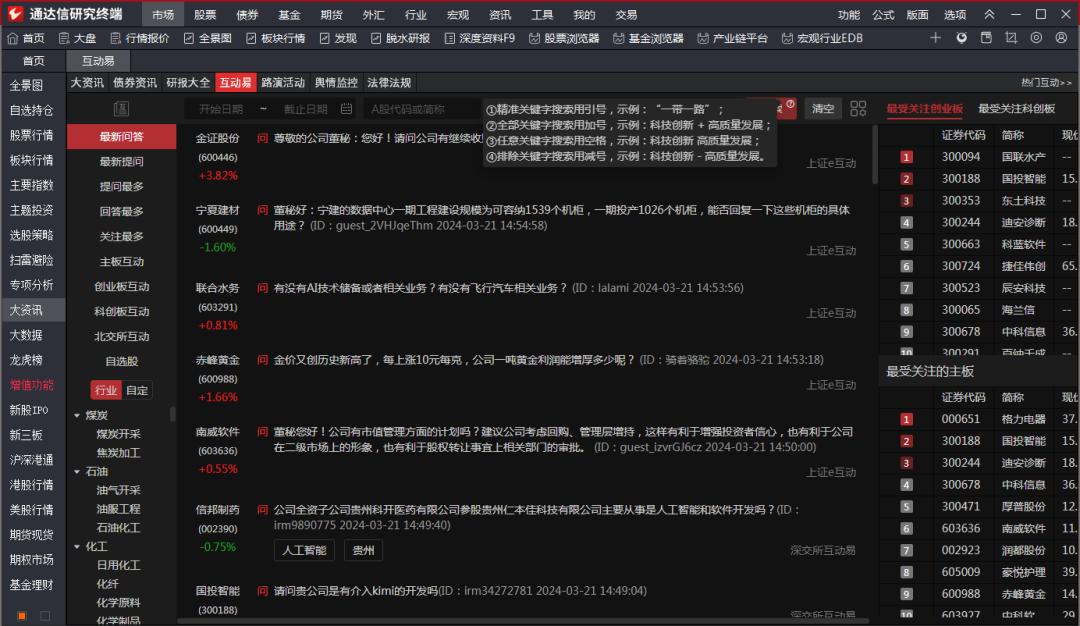
Task: Click the icon above 最新问答
Action: point(121,109)
